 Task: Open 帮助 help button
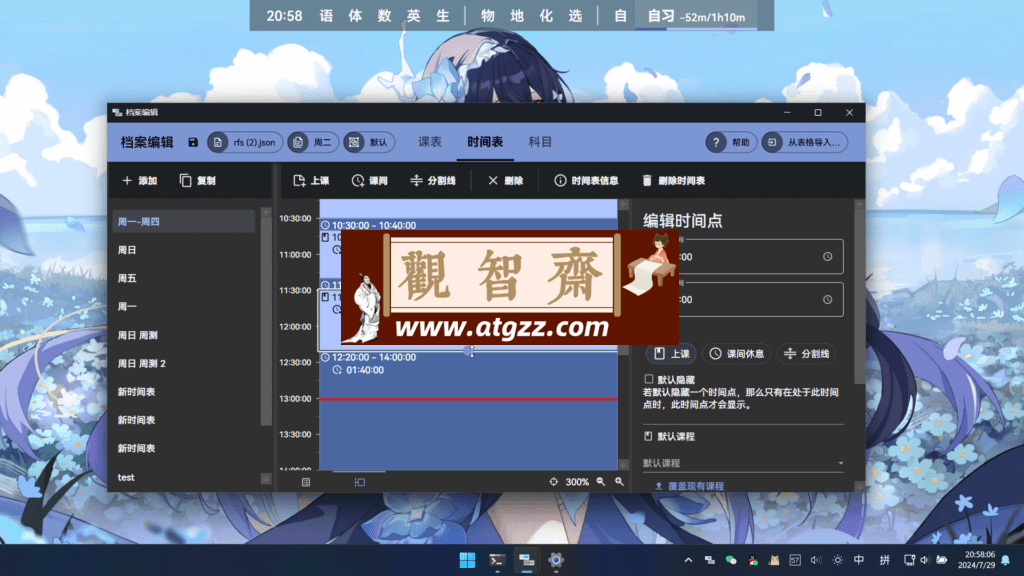pyautogui.click(x=731, y=142)
